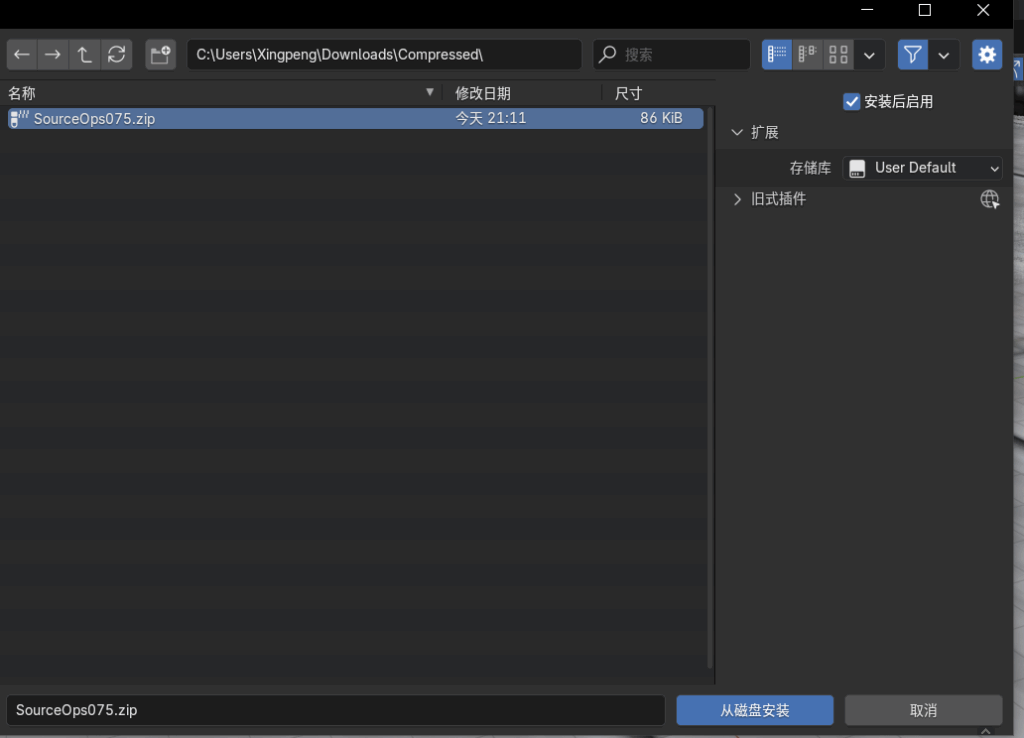The image size is (1024, 738).
Task: Click the 86 KiB size cell
Action: click(661, 118)
